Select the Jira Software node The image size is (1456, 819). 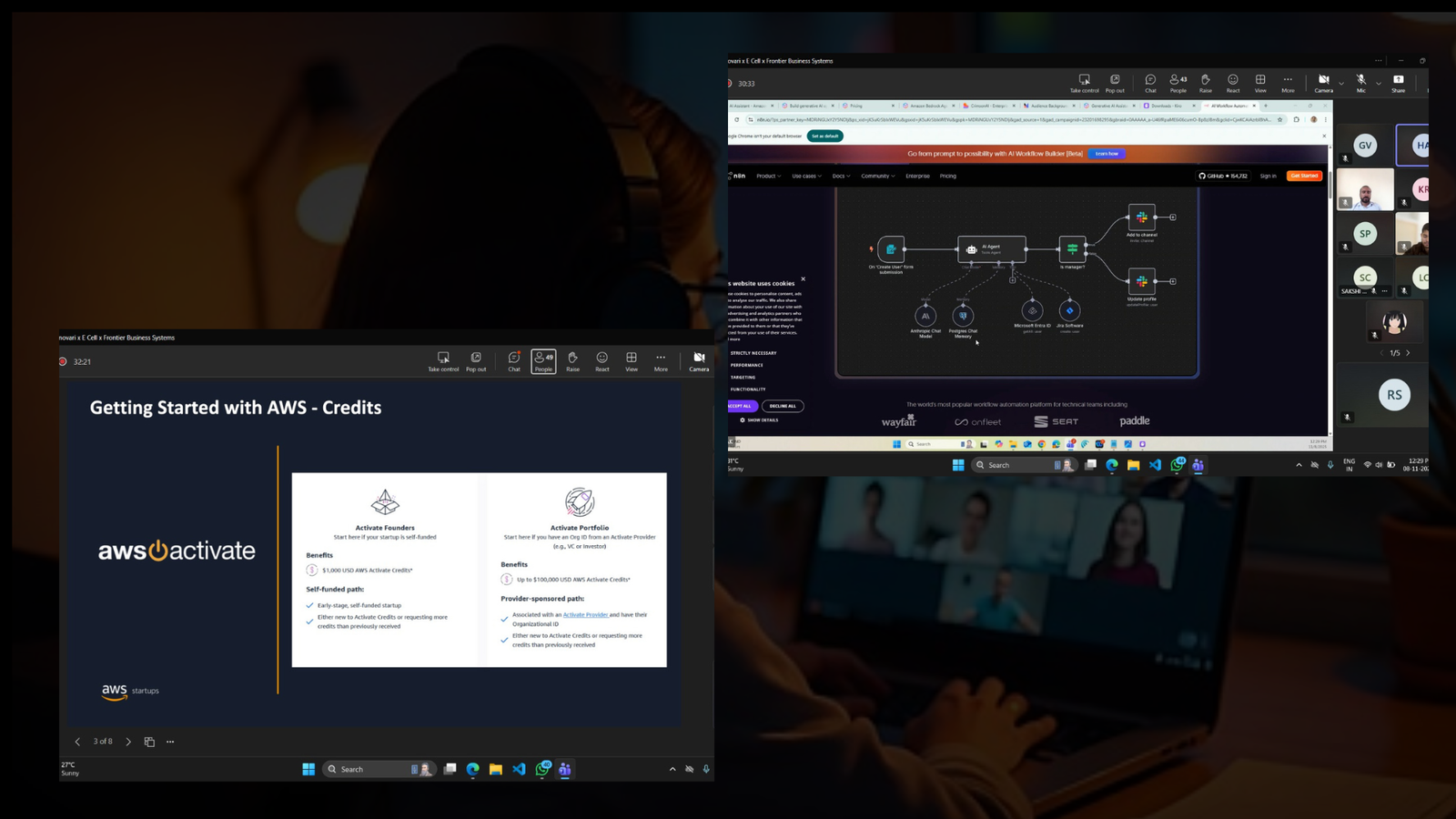[1070, 310]
